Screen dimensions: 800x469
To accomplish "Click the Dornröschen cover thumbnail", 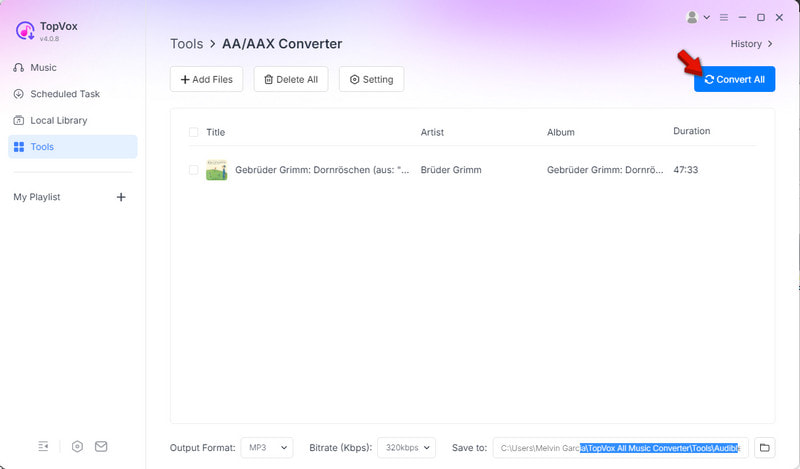I will (216, 170).
